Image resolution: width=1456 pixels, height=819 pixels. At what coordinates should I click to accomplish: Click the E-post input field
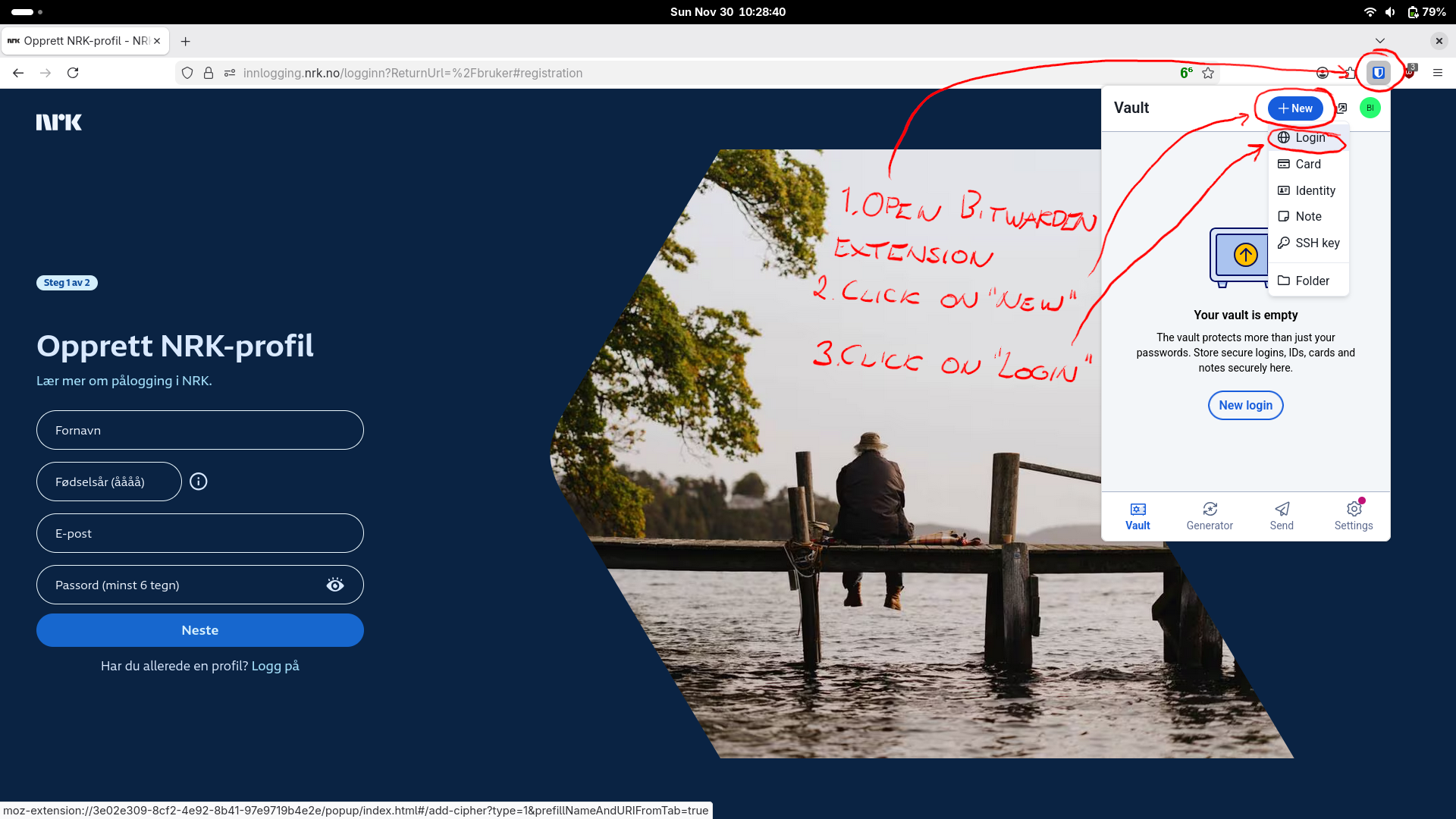tap(200, 533)
